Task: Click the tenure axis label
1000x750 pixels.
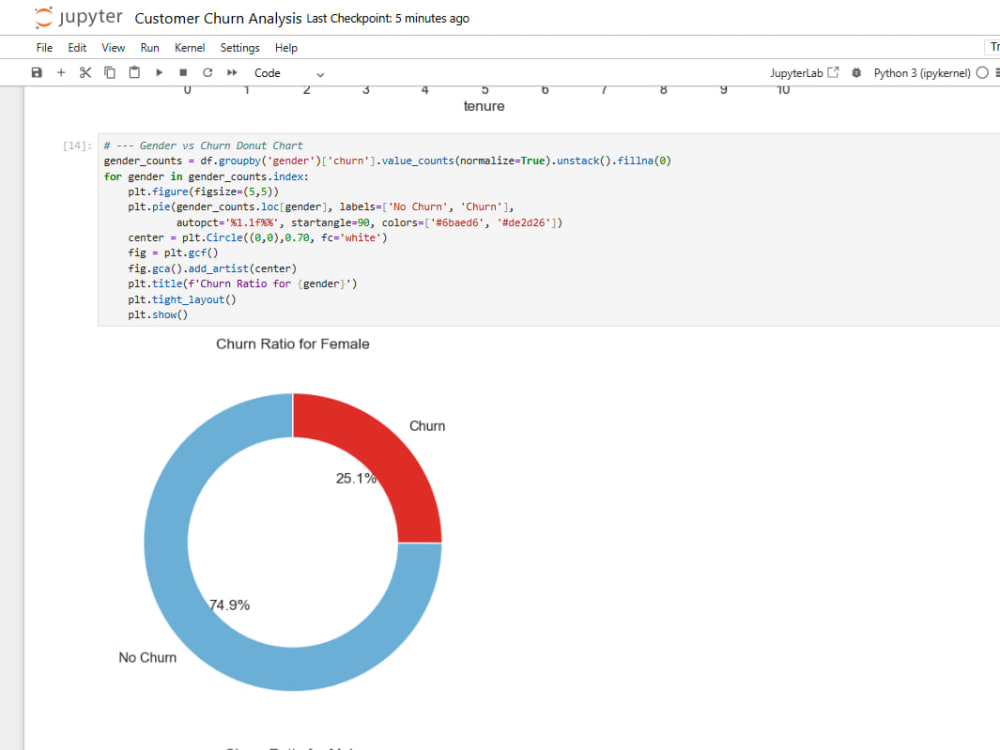Action: click(x=483, y=106)
